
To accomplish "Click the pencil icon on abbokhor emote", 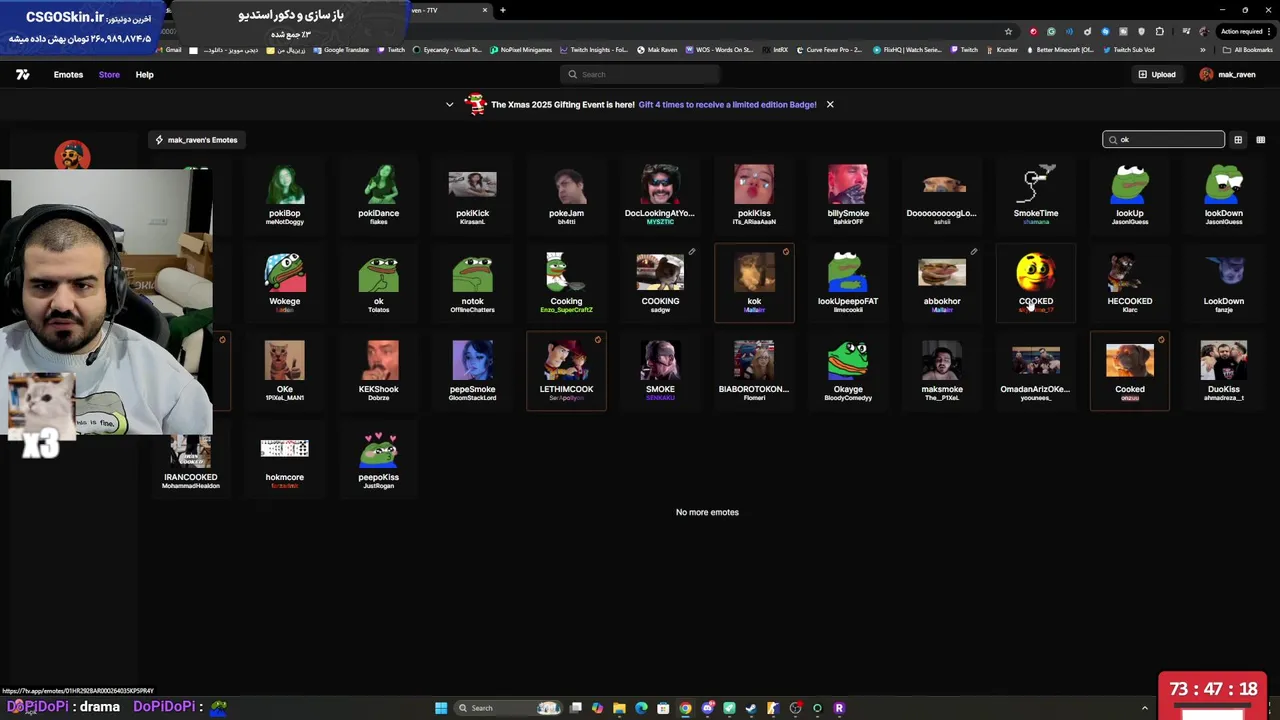I will tap(973, 252).
